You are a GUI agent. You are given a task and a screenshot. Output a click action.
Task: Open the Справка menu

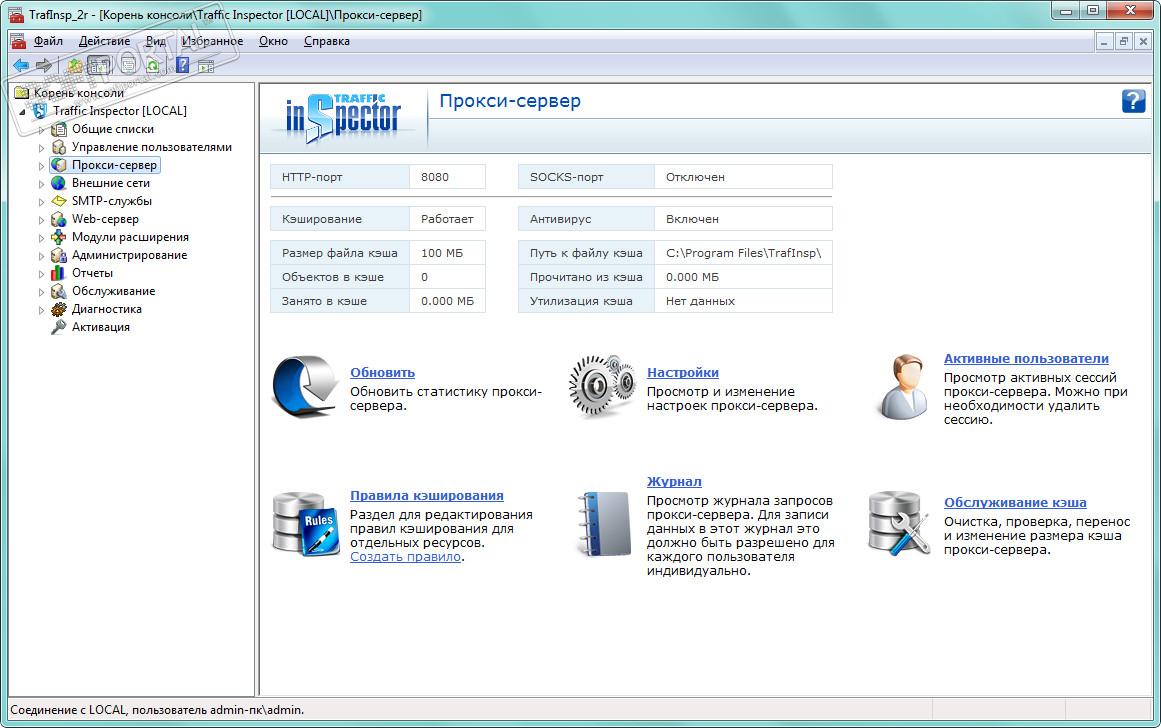point(327,41)
